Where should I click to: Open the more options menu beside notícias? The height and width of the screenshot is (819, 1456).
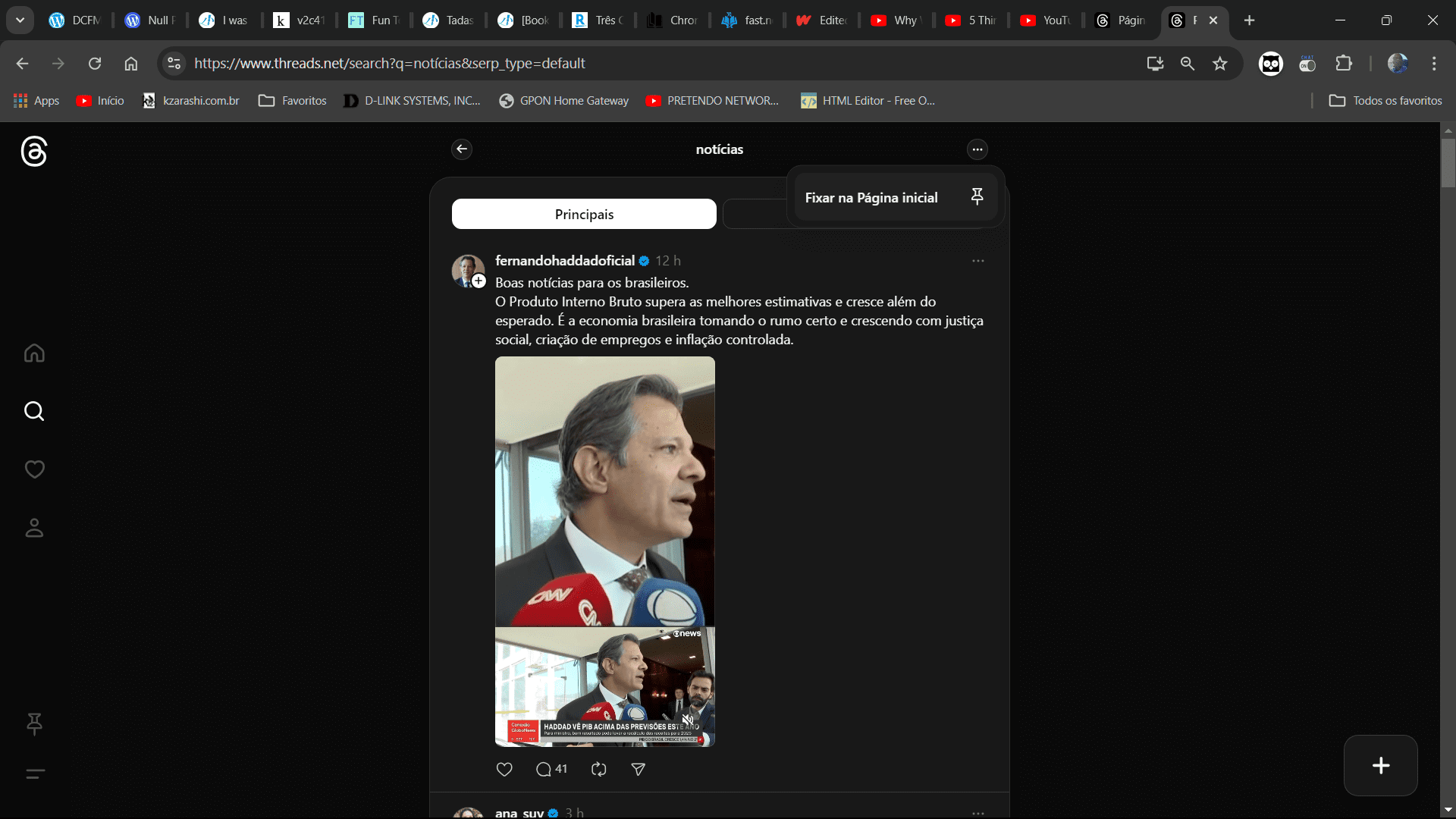click(977, 149)
